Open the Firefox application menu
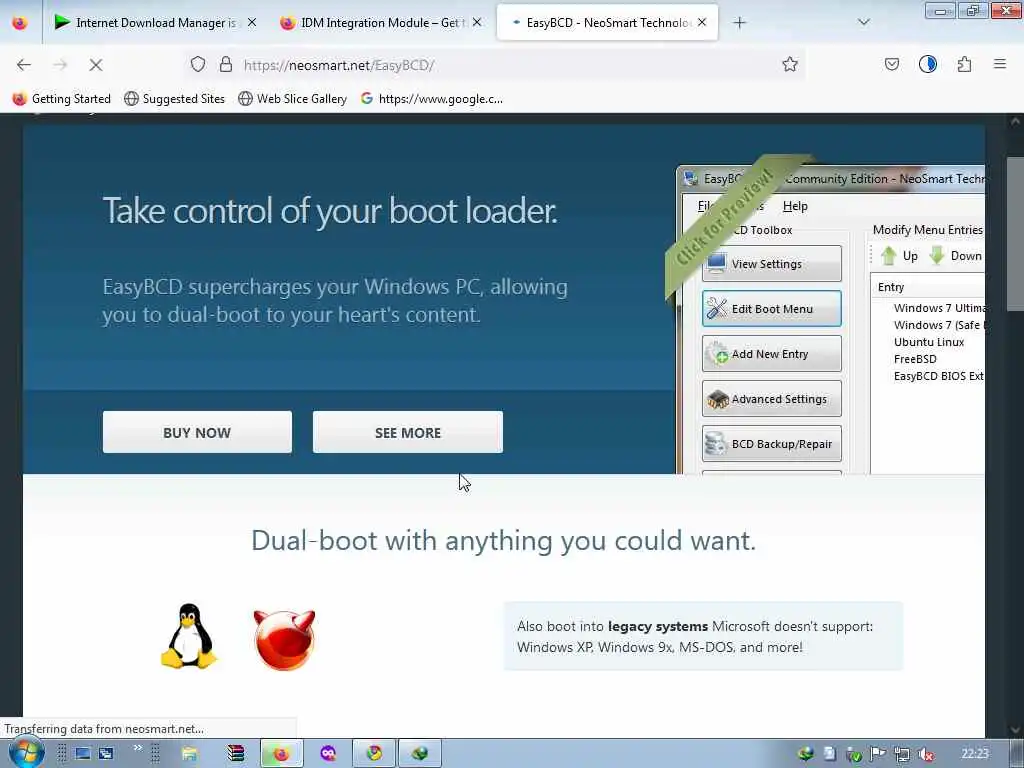This screenshot has width=1024, height=768. point(1000,65)
